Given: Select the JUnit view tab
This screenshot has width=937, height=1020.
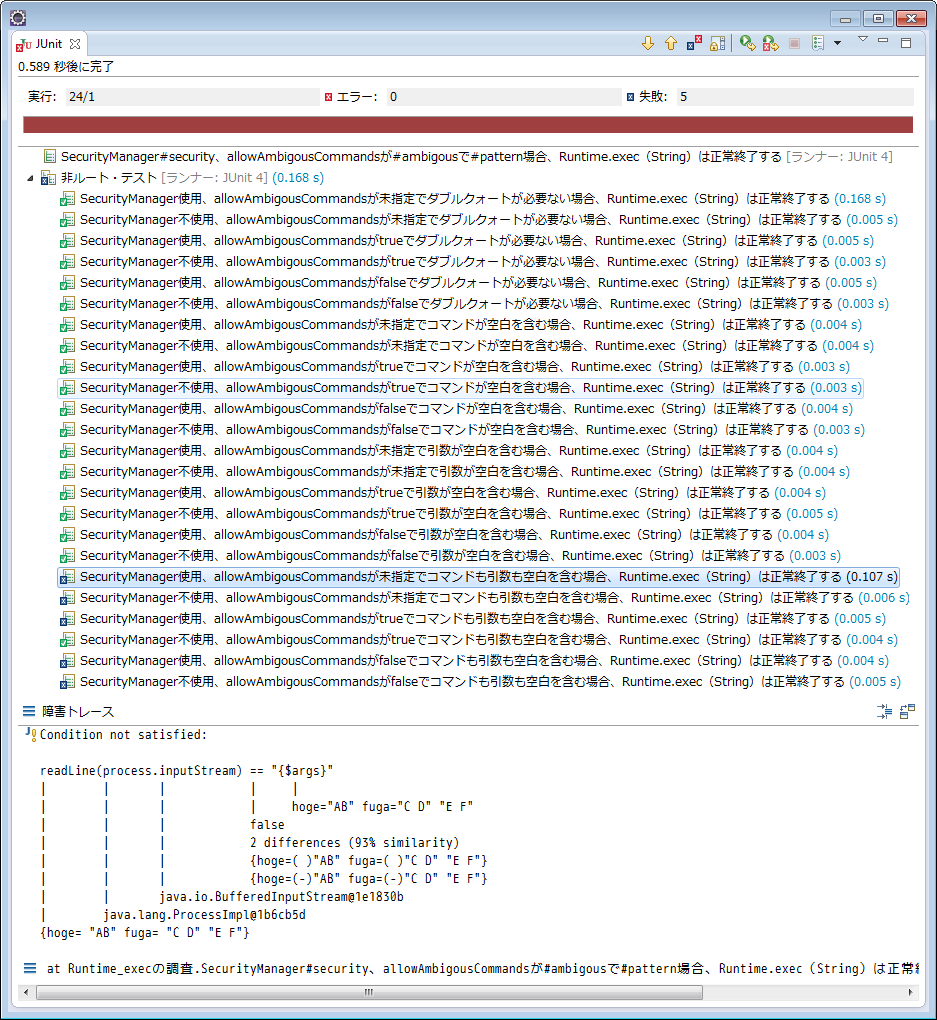Looking at the screenshot, I should (x=48, y=44).
